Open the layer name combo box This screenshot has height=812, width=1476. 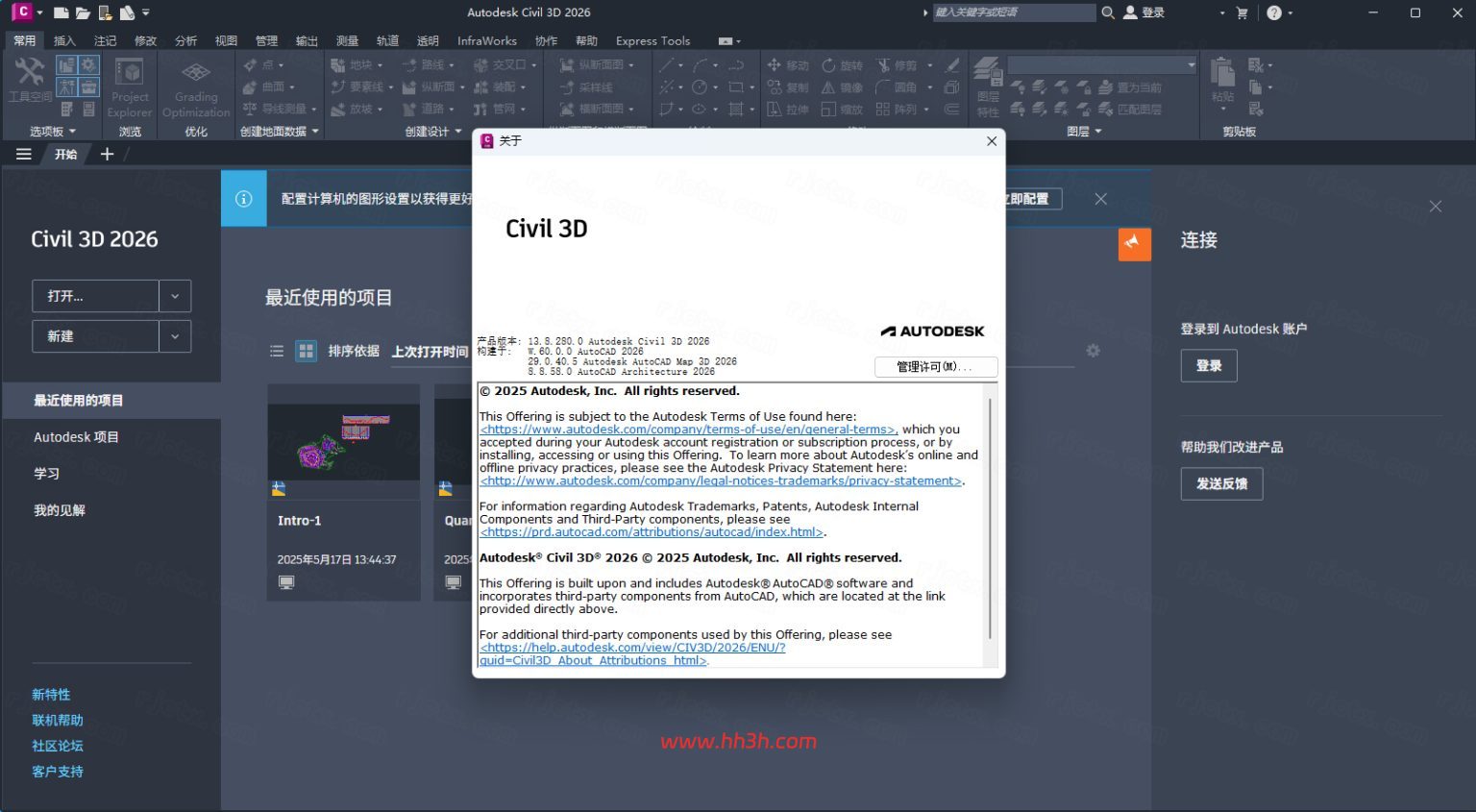point(1101,65)
